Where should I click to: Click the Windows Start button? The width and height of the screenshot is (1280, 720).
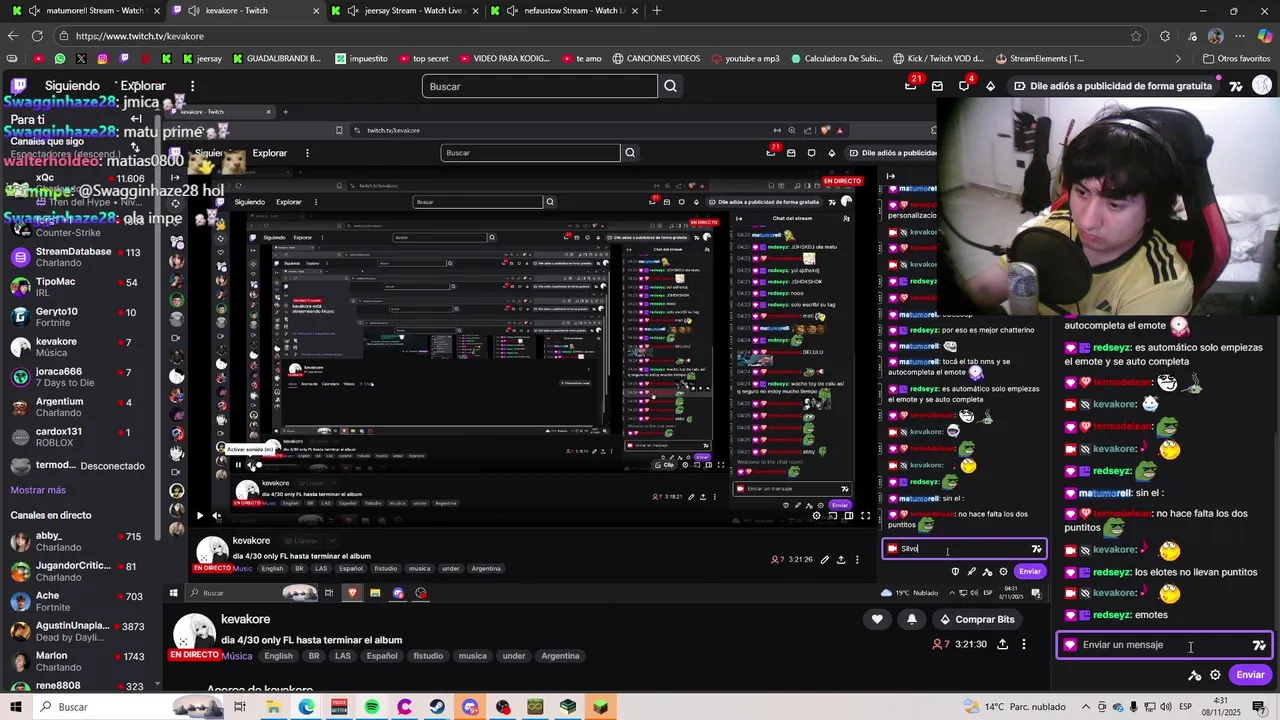point(17,707)
